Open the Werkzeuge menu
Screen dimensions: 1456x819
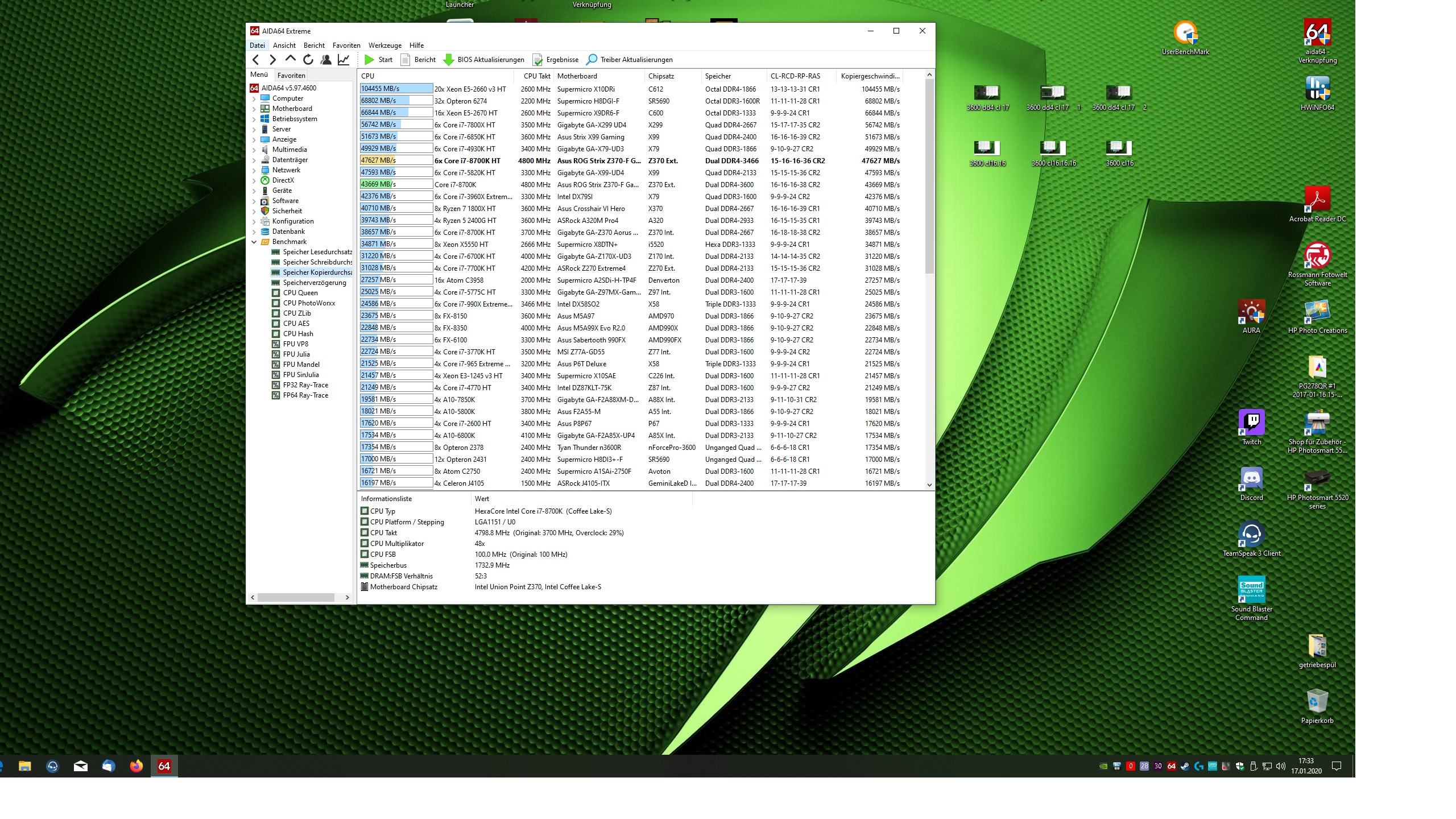pyautogui.click(x=385, y=45)
